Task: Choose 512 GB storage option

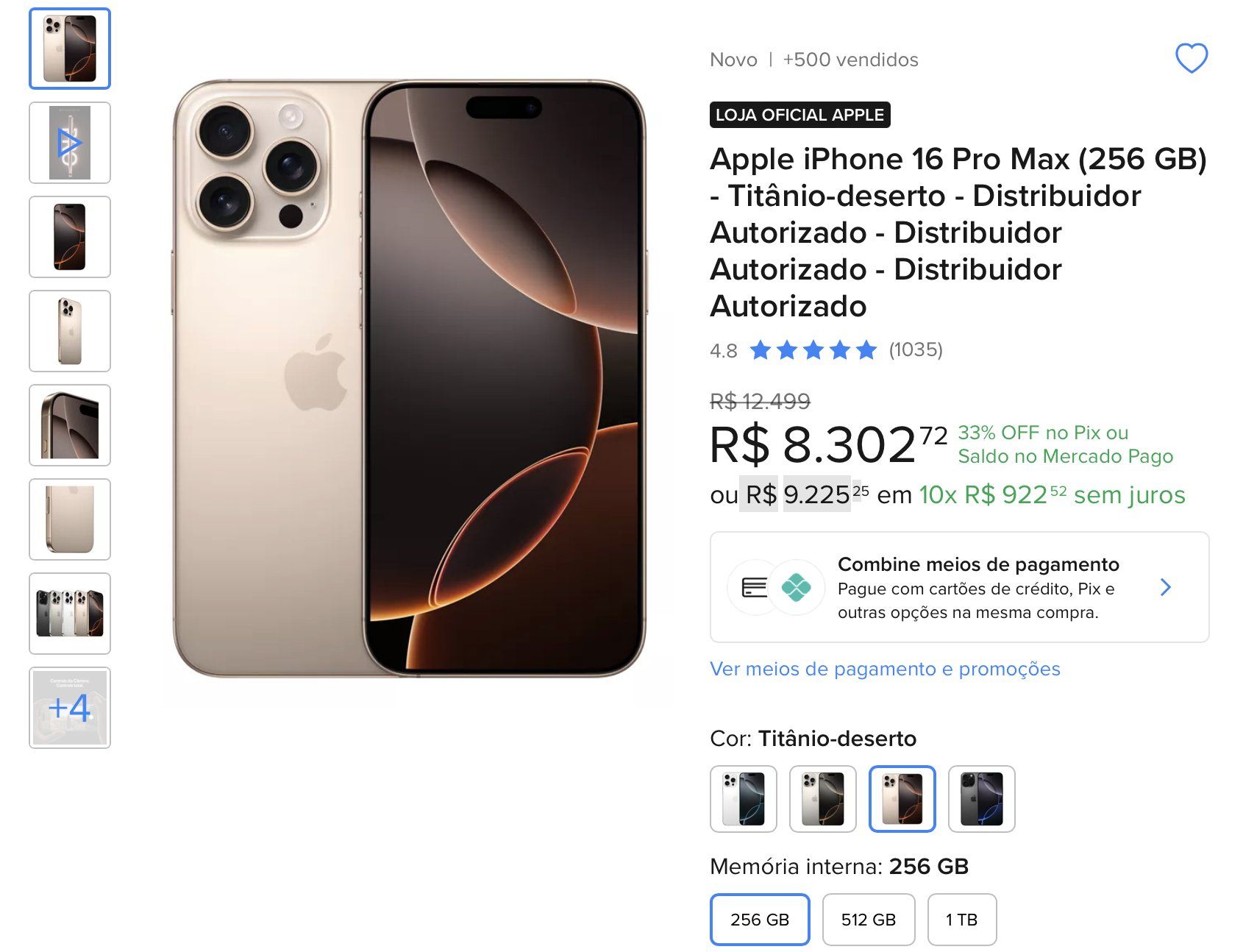Action: point(869,920)
